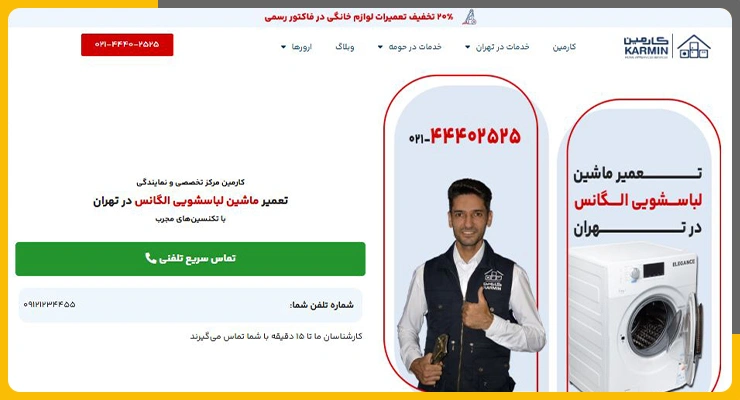Viewport: 740px width, 400px height.
Task: Click the green تماس سریع تلفنی button
Action: point(190,258)
